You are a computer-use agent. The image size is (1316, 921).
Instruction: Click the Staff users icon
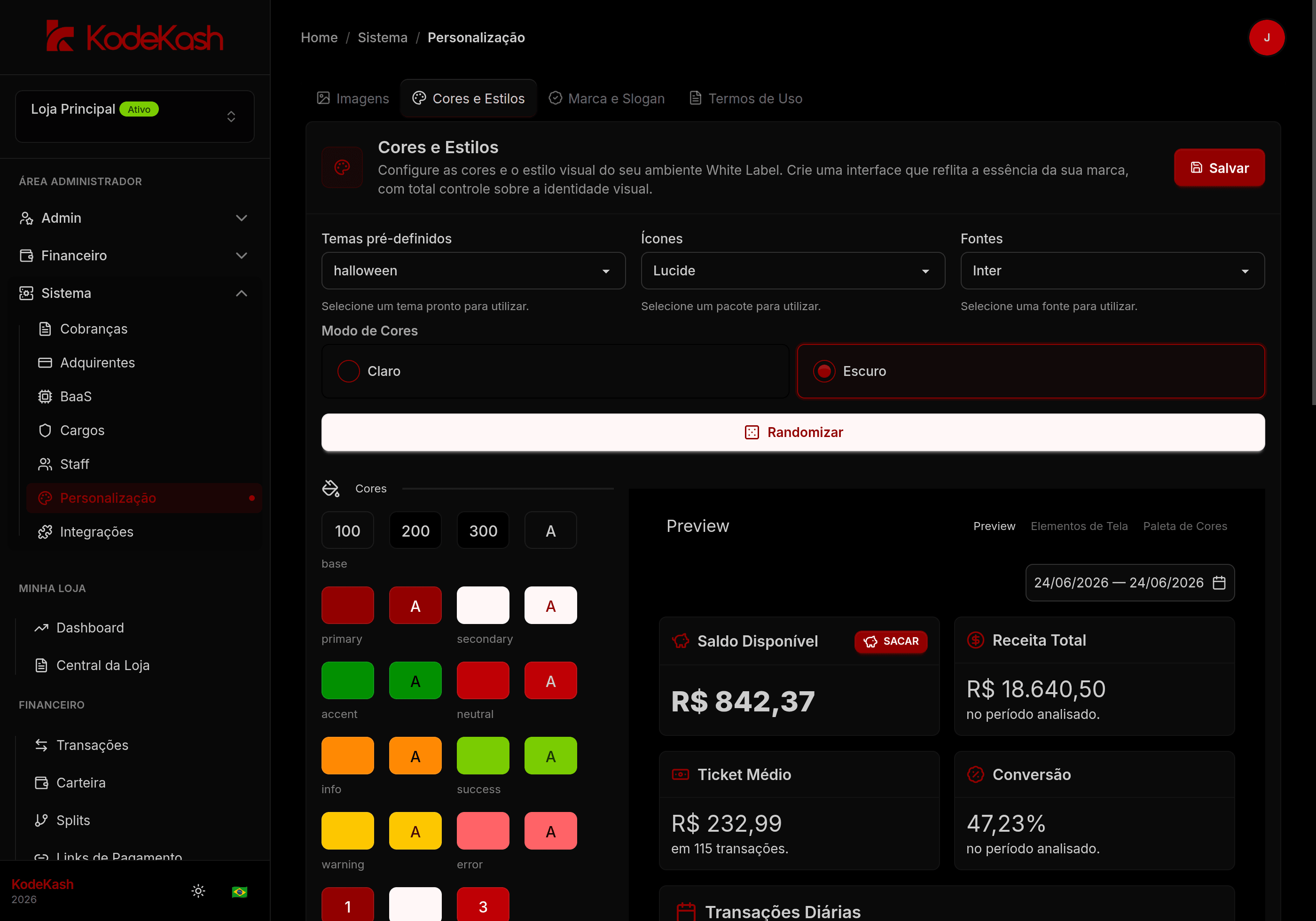coord(45,464)
